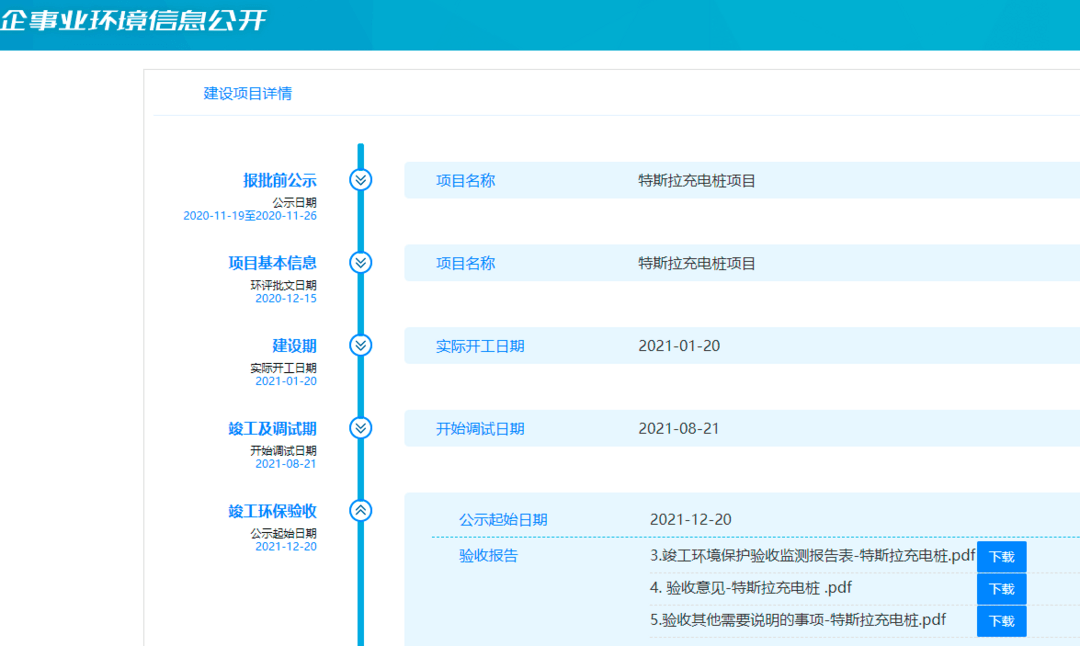Expand the 竣工及调试期 section chevron
The image size is (1080, 646).
(360, 428)
